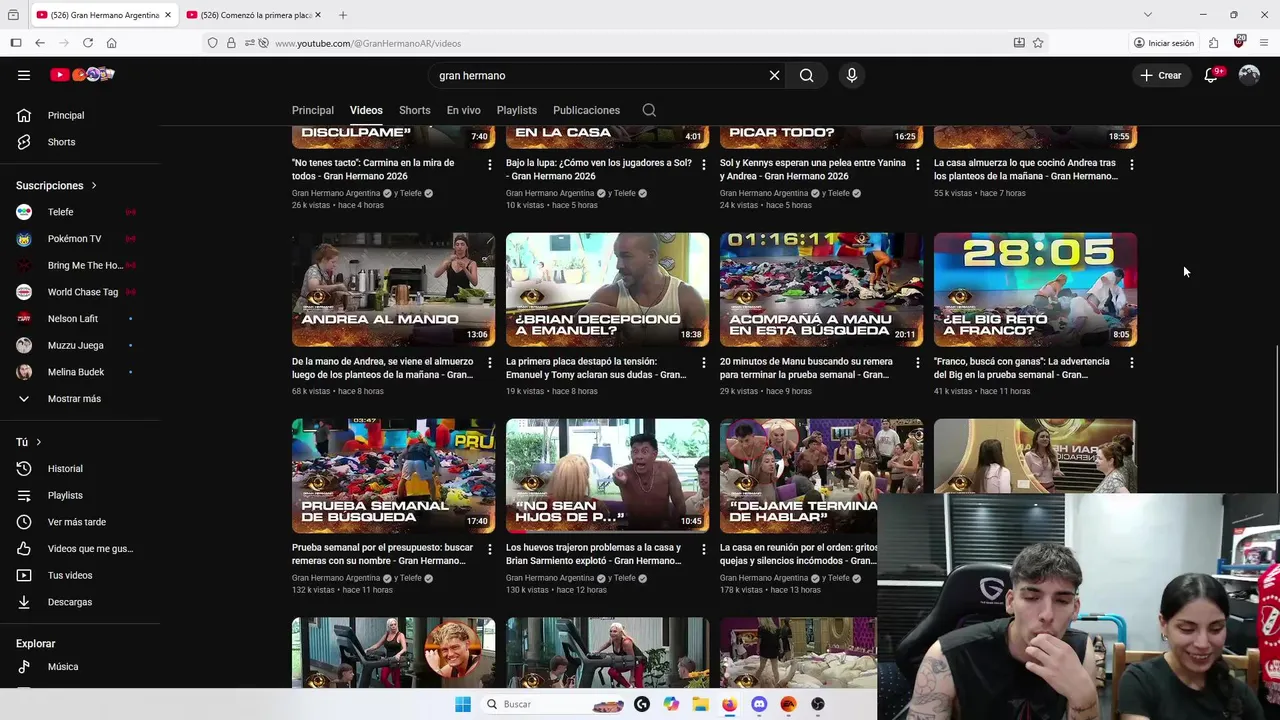Open Discord from the taskbar

point(759,704)
